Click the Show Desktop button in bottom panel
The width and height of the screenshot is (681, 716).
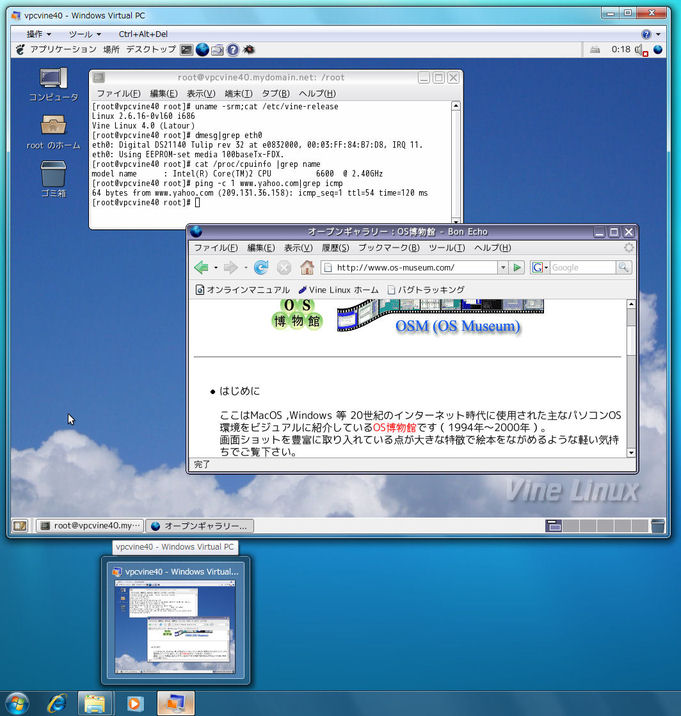[20, 526]
